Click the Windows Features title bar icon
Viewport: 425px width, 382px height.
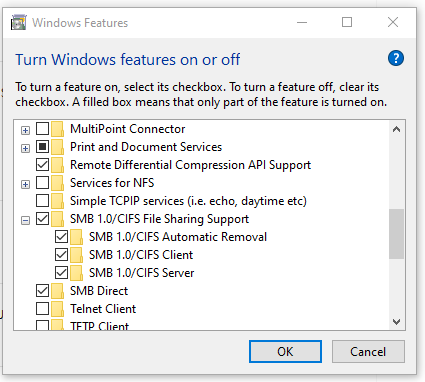(18, 23)
